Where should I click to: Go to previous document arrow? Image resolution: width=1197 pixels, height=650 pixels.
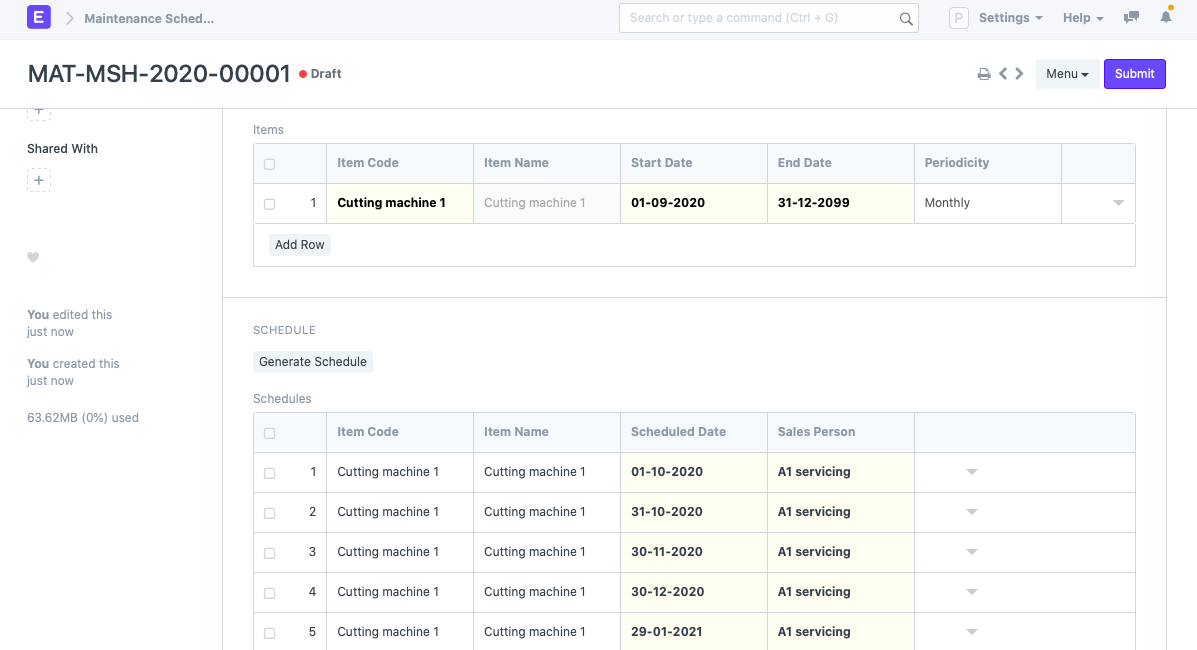click(x=1003, y=73)
